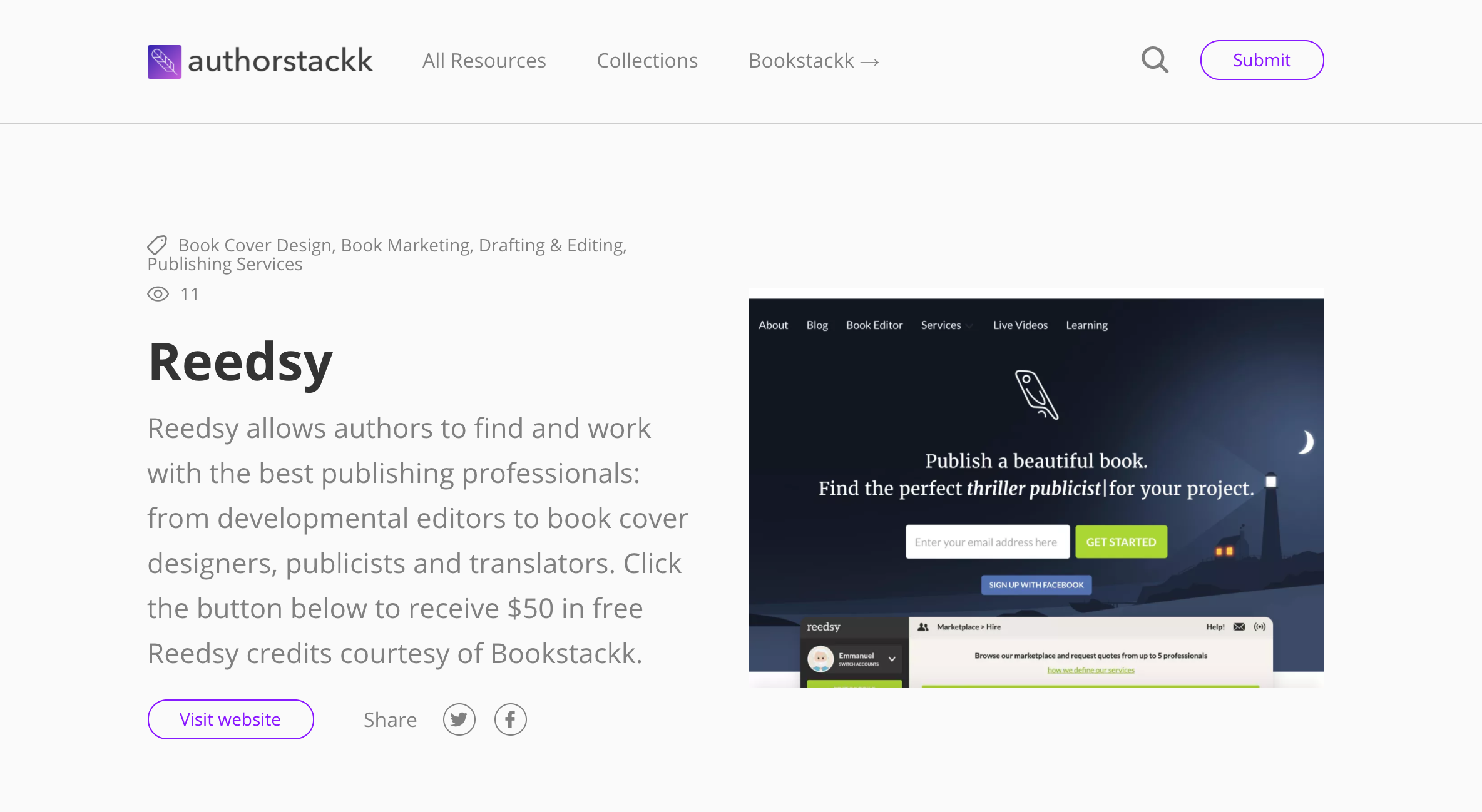The image size is (1482, 812).
Task: Click the green GET STARTED button
Action: (x=1121, y=542)
